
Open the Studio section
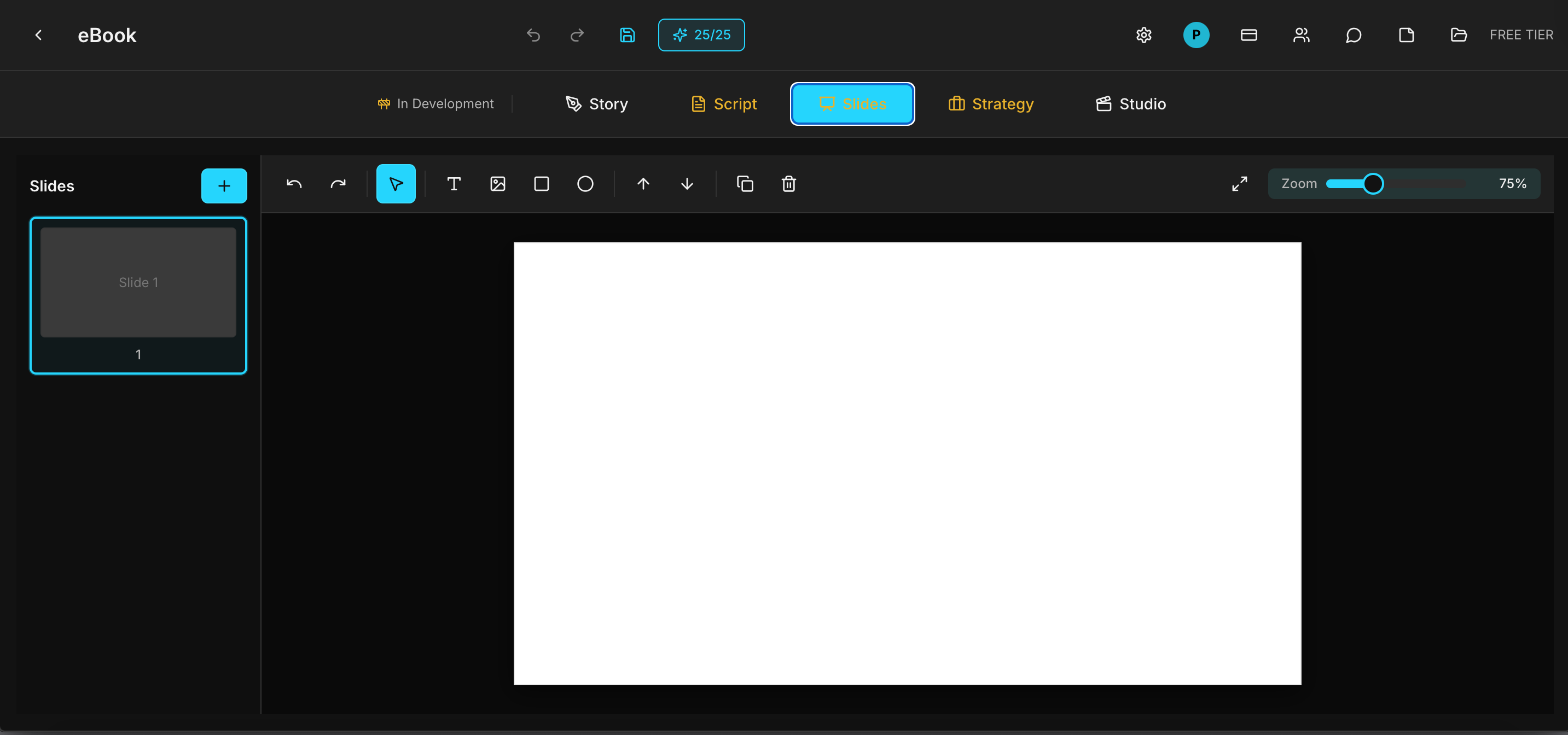pyautogui.click(x=1129, y=103)
